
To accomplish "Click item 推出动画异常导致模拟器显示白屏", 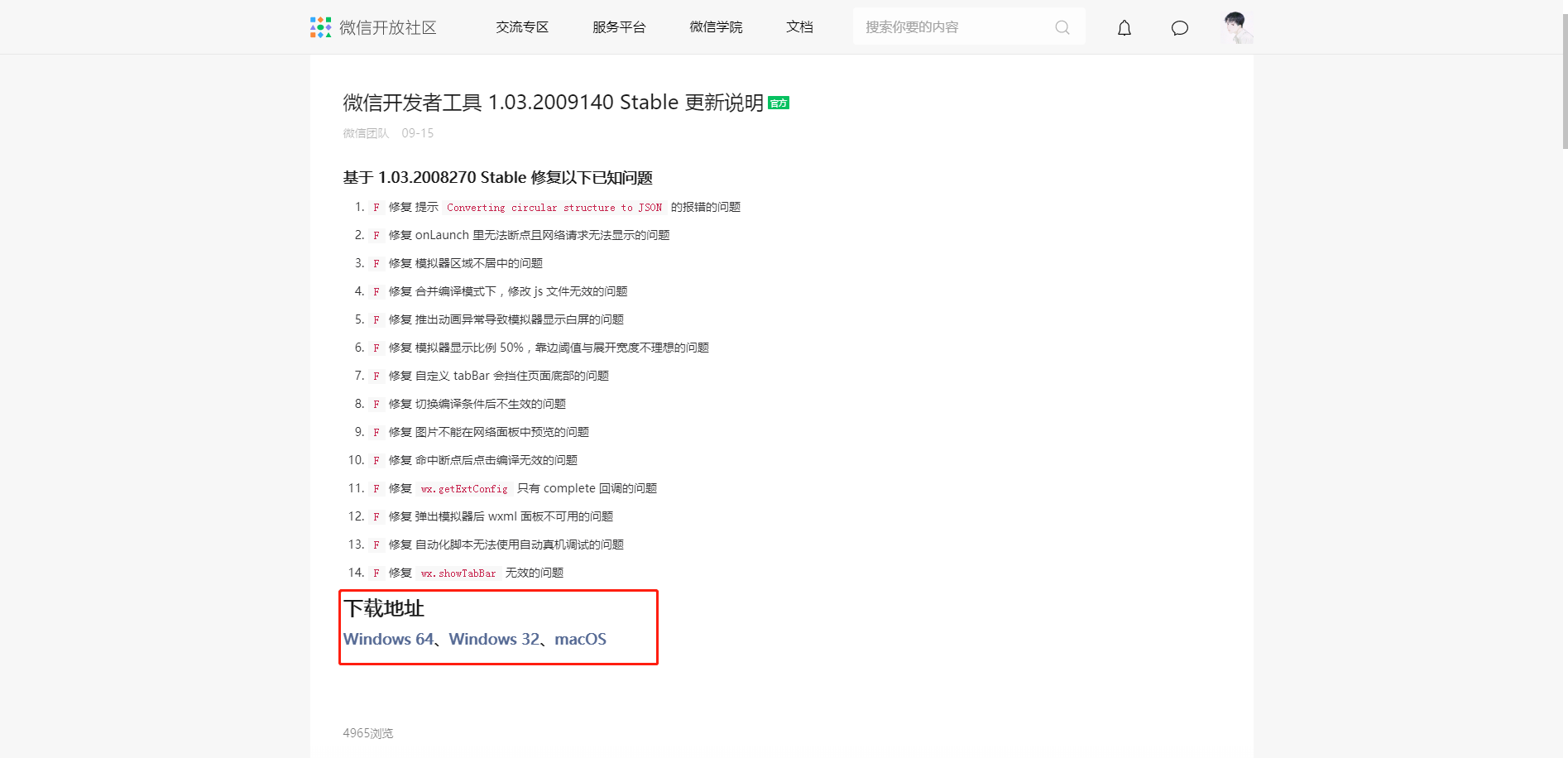I will pyautogui.click(x=506, y=319).
